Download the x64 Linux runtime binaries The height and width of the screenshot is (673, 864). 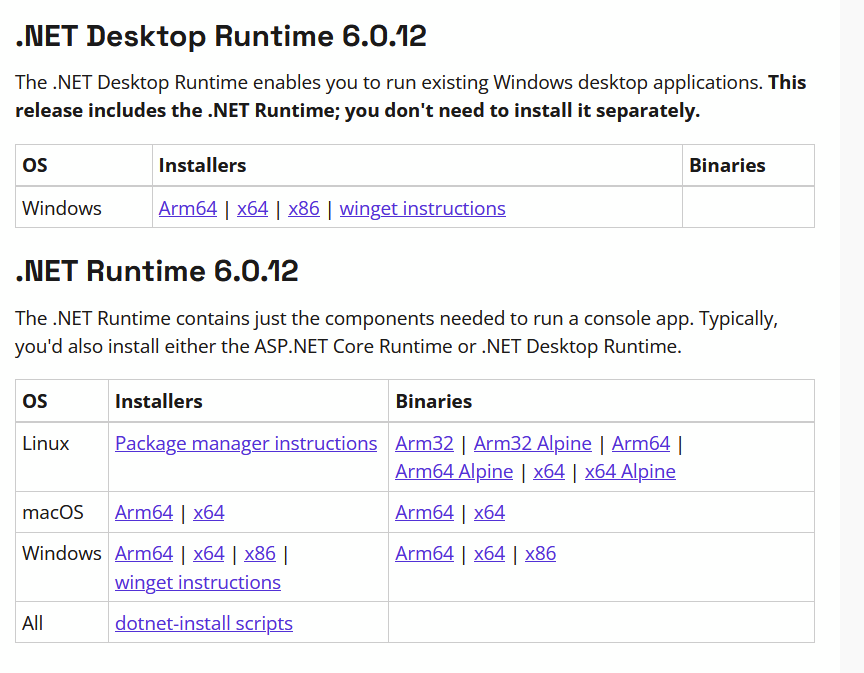[x=549, y=471]
